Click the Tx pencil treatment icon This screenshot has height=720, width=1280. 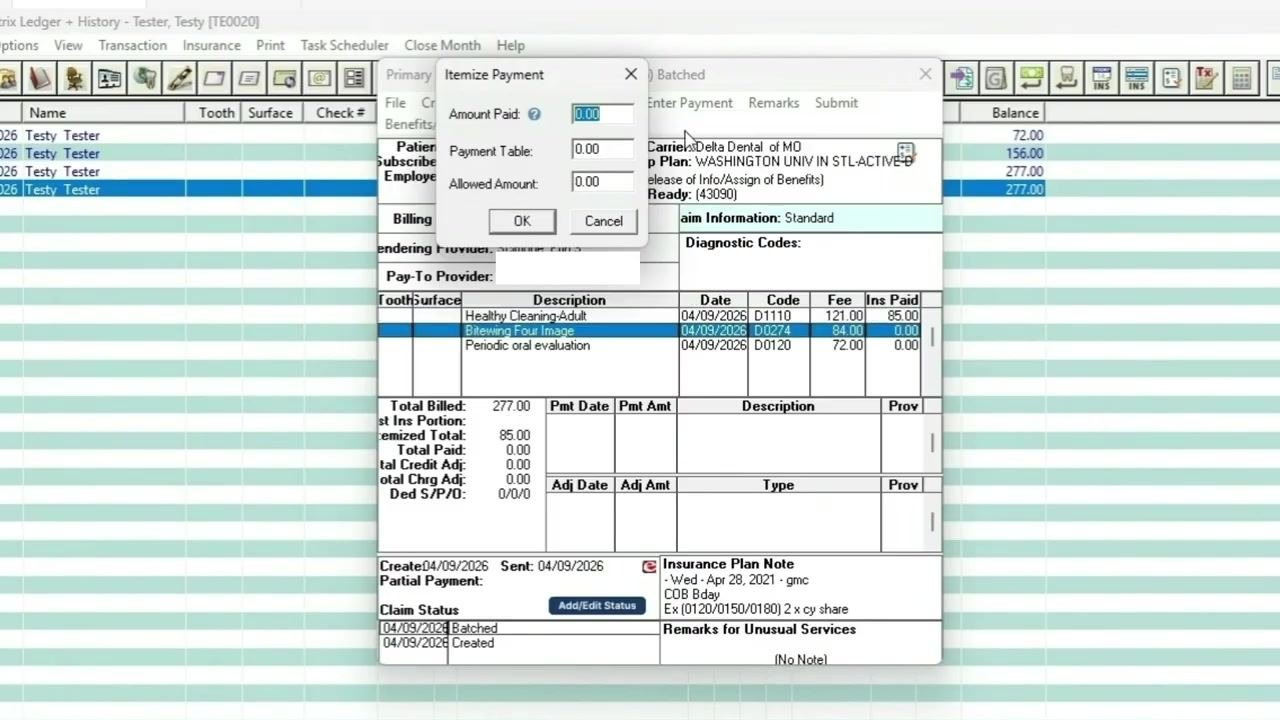1207,77
